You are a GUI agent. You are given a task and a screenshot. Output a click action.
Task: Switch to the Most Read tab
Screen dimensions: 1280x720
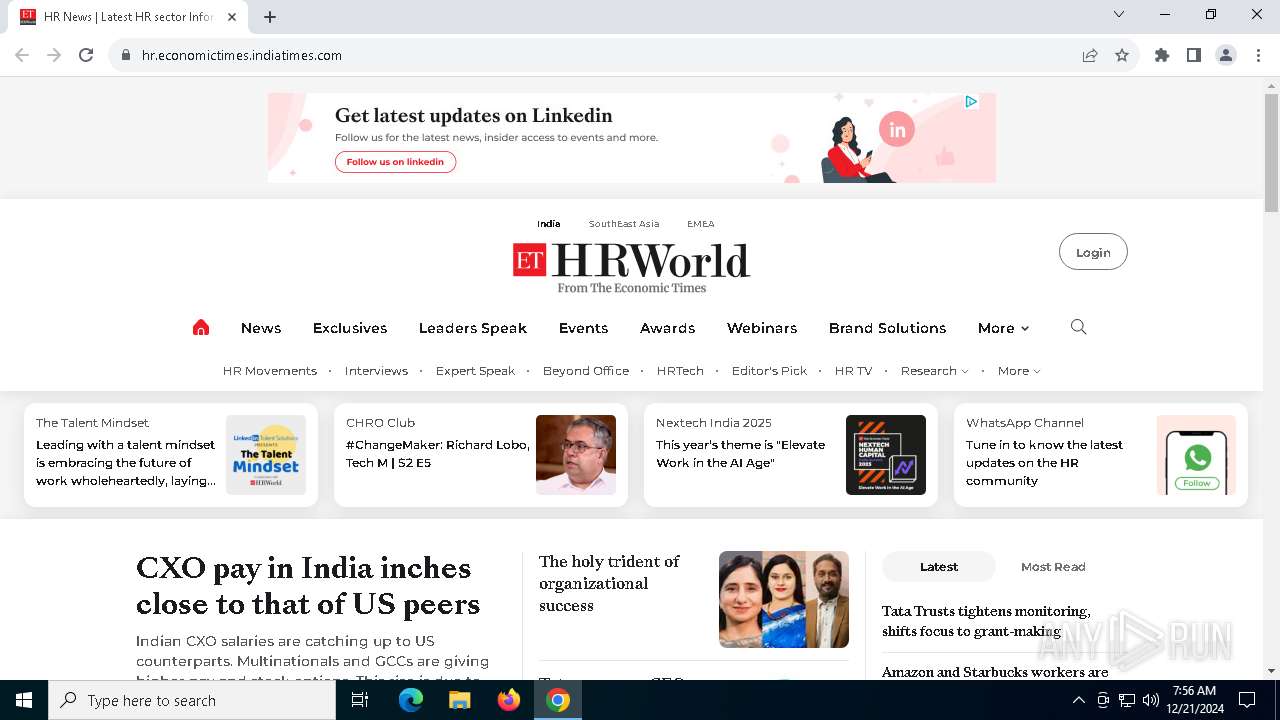tap(1053, 567)
